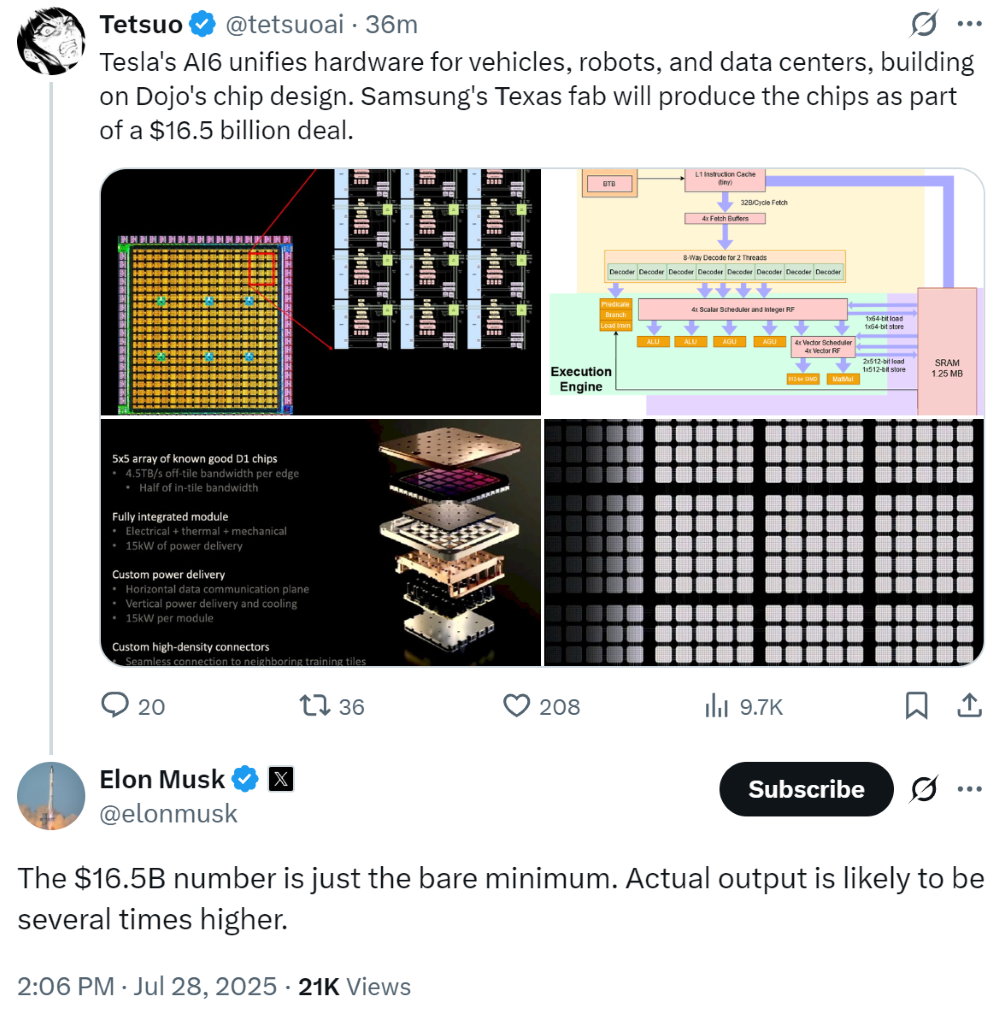Share the Tetsuo post via upload icon

click(x=968, y=706)
